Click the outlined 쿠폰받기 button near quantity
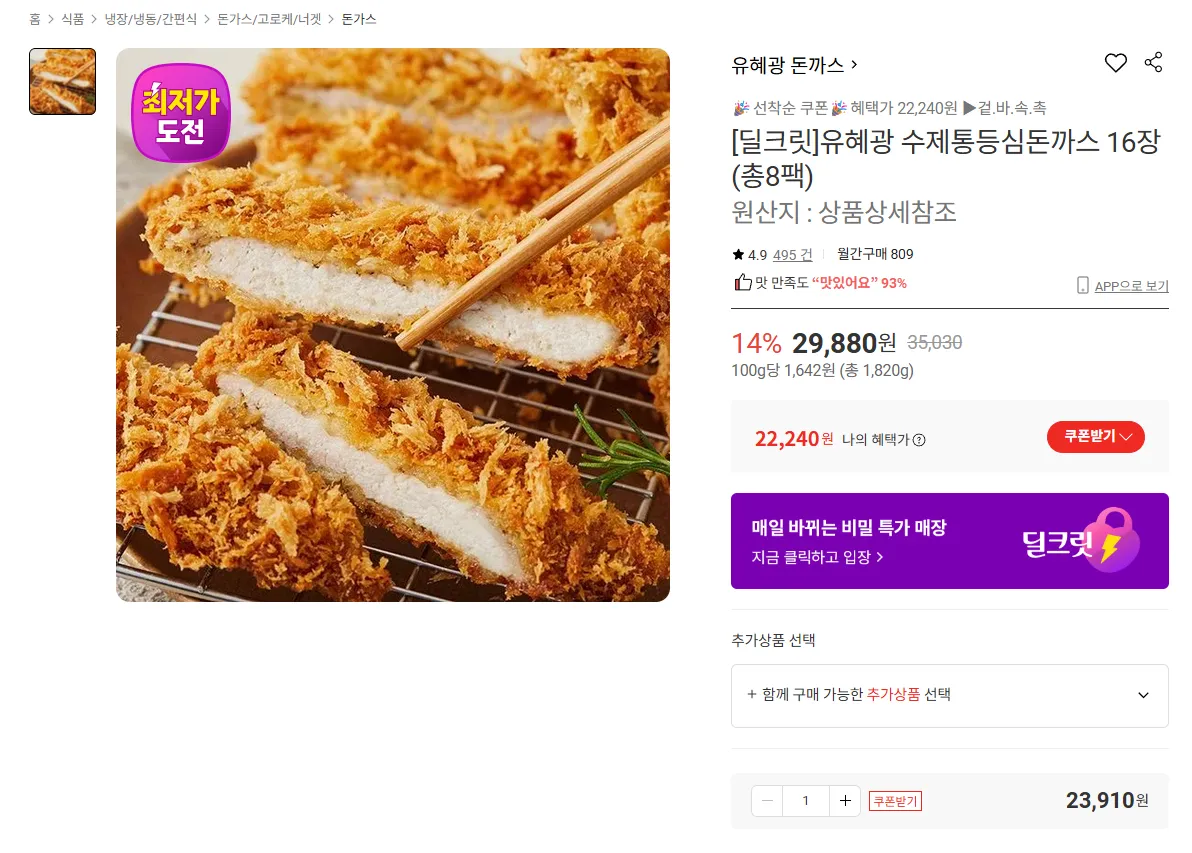This screenshot has width=1192, height=853. [895, 801]
